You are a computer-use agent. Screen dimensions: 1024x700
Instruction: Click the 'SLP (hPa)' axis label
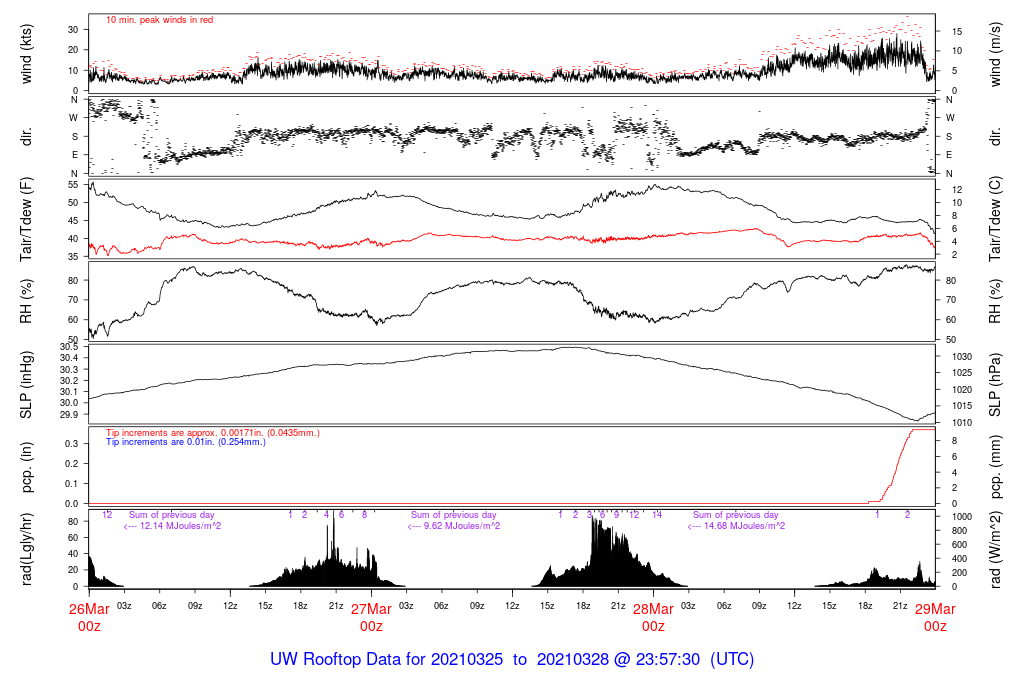coord(995,385)
